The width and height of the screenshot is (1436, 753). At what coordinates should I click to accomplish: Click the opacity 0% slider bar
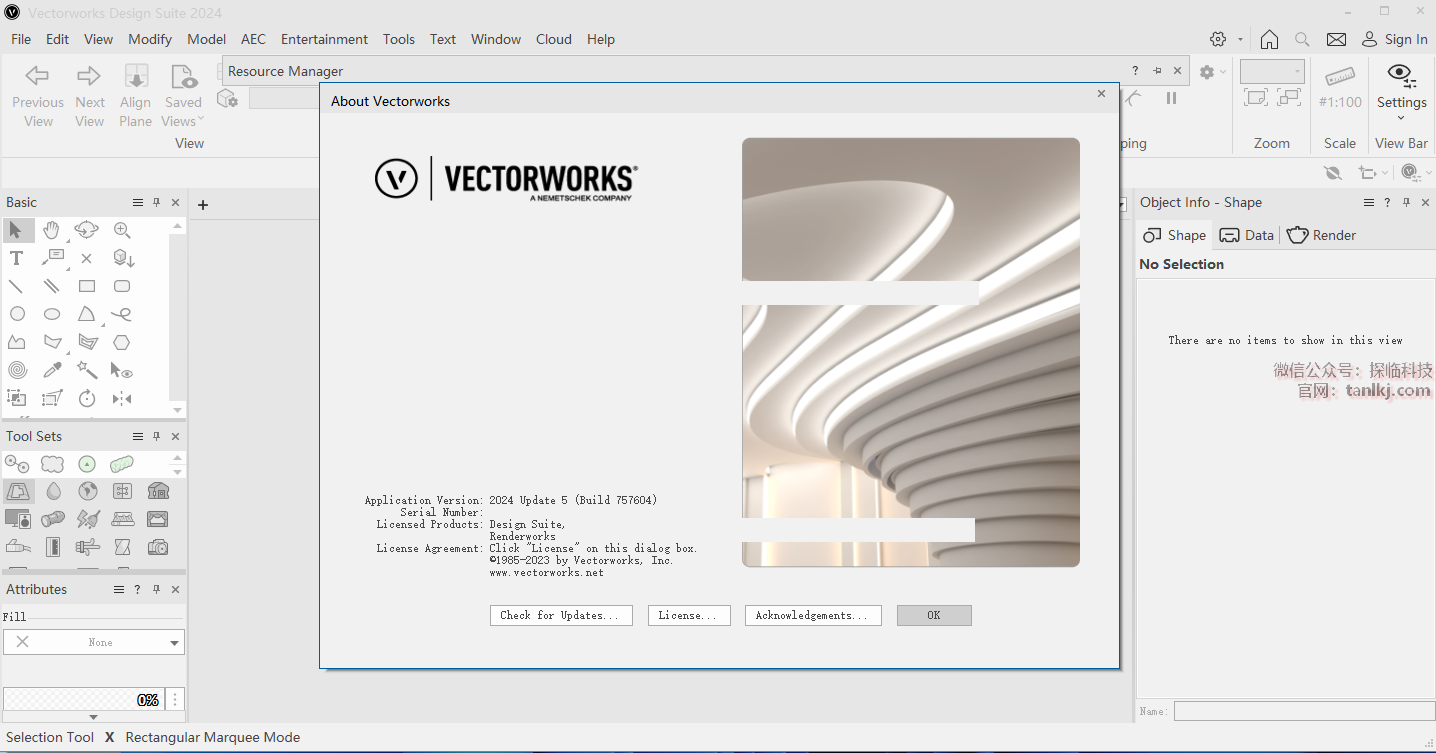point(82,700)
